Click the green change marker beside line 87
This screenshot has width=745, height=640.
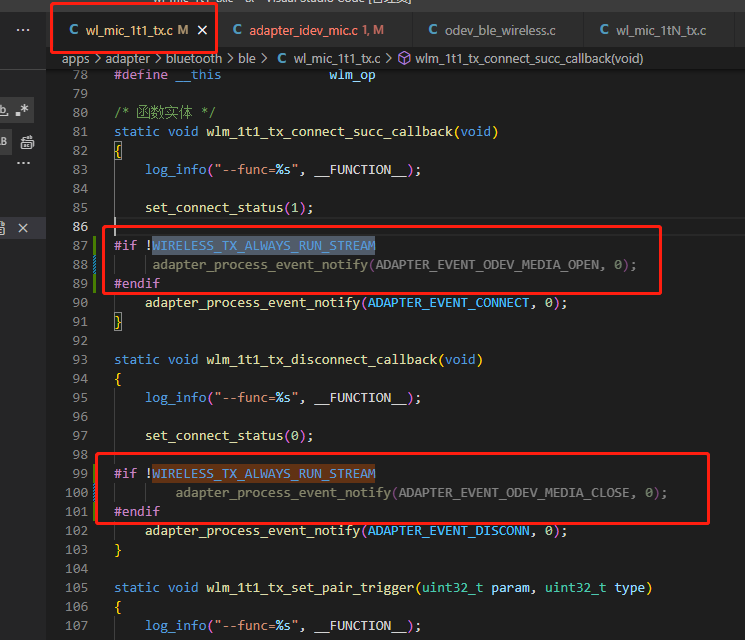(x=95, y=245)
